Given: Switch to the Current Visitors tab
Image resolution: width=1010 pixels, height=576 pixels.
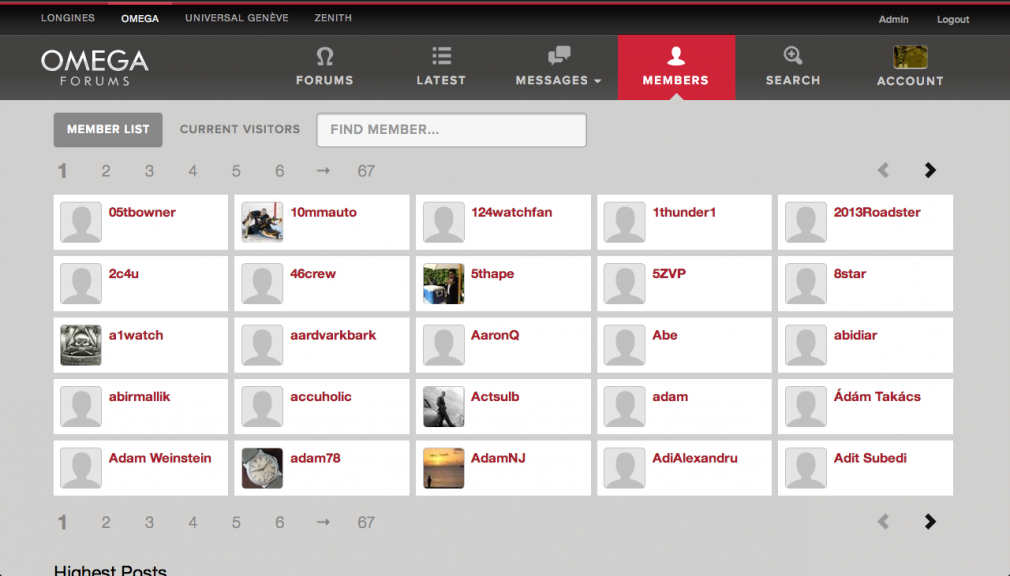Looking at the screenshot, I should pos(239,129).
